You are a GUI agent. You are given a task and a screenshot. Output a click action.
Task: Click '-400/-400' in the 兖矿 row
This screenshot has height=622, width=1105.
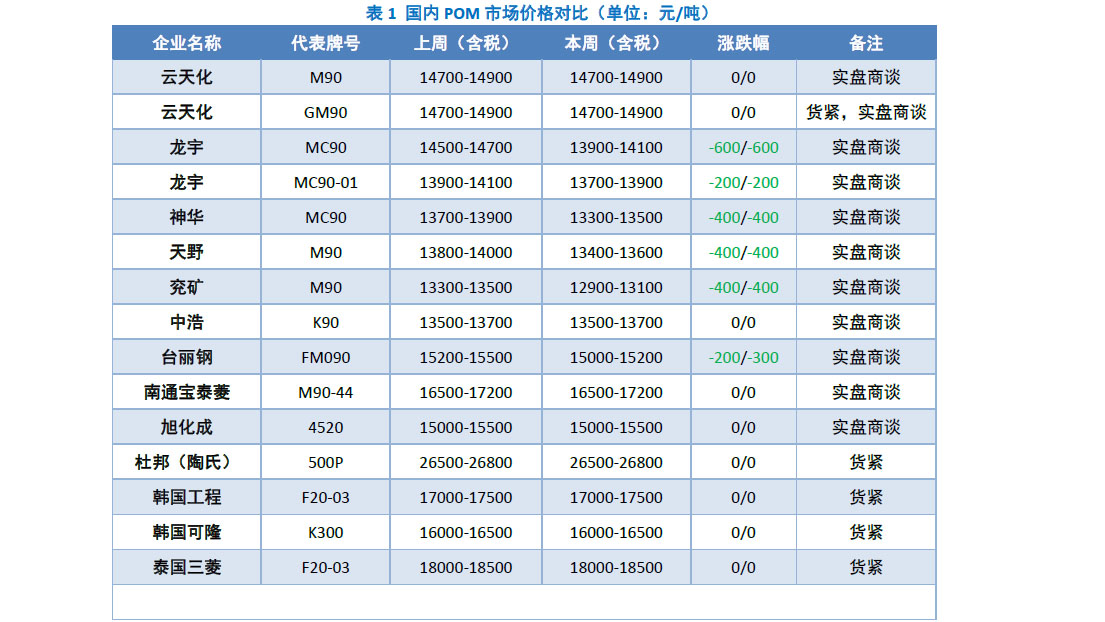pos(743,287)
